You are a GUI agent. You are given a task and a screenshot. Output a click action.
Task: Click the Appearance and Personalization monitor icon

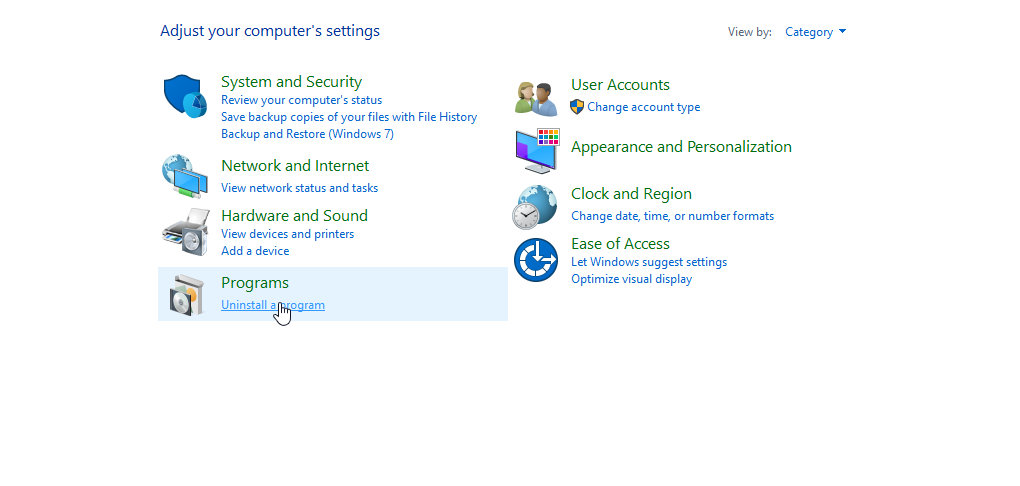[x=537, y=150]
